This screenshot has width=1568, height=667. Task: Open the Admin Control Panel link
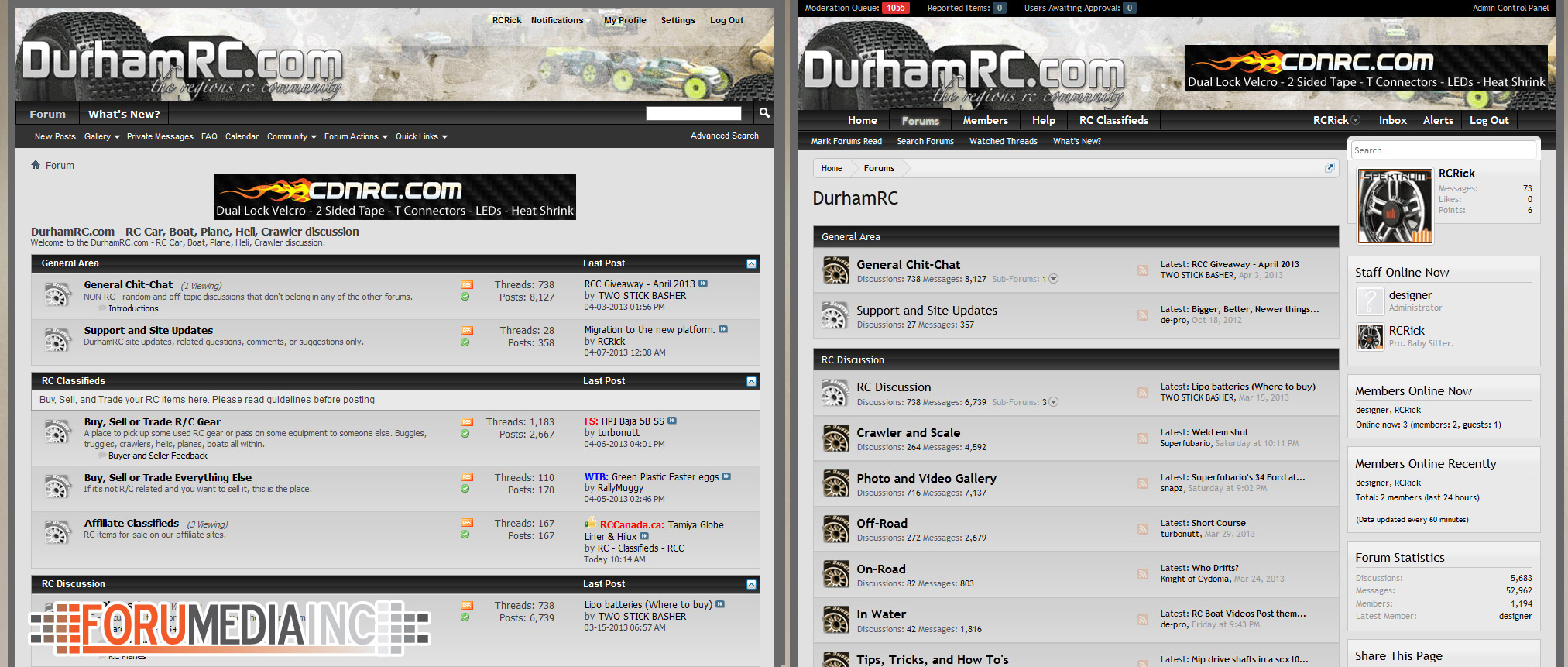coord(1511,8)
